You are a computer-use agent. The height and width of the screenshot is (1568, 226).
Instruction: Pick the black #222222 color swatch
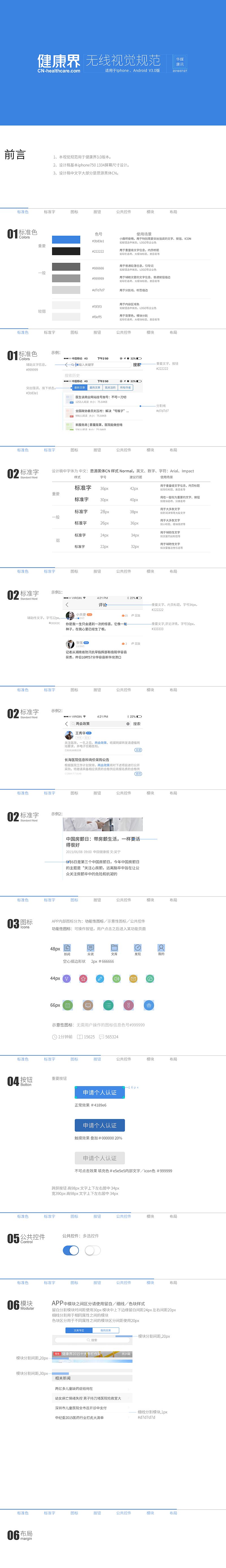tap(66, 251)
